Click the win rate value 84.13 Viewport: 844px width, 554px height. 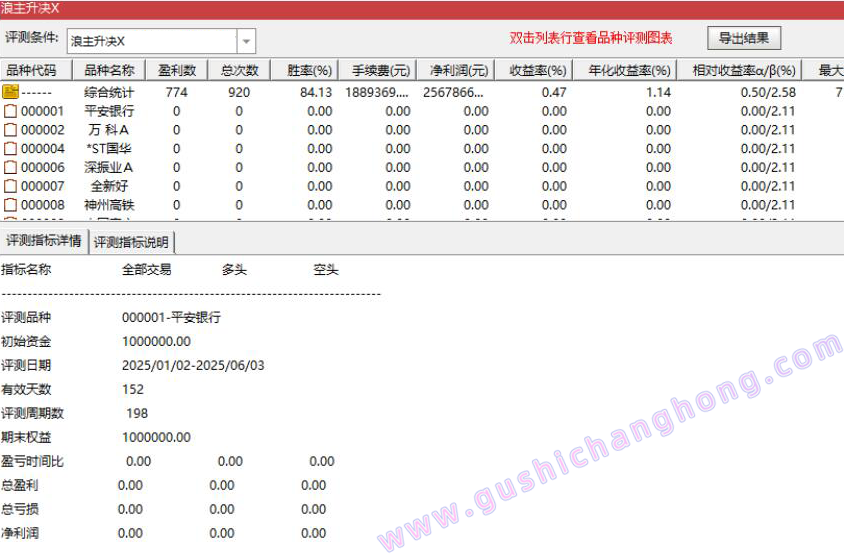point(316,93)
